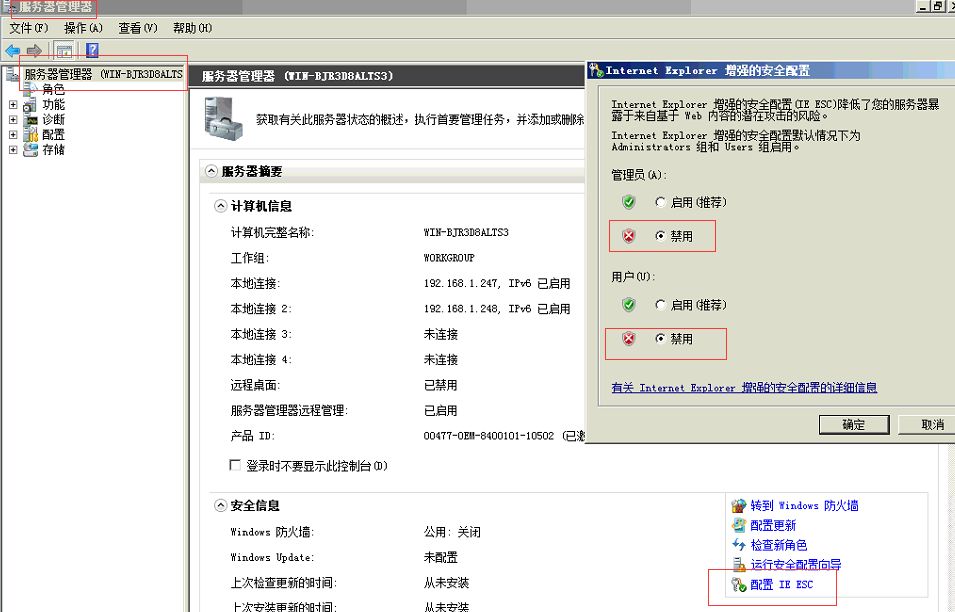
Task: Check 登录时不要显示此控制台 checkbox
Action: 235,465
